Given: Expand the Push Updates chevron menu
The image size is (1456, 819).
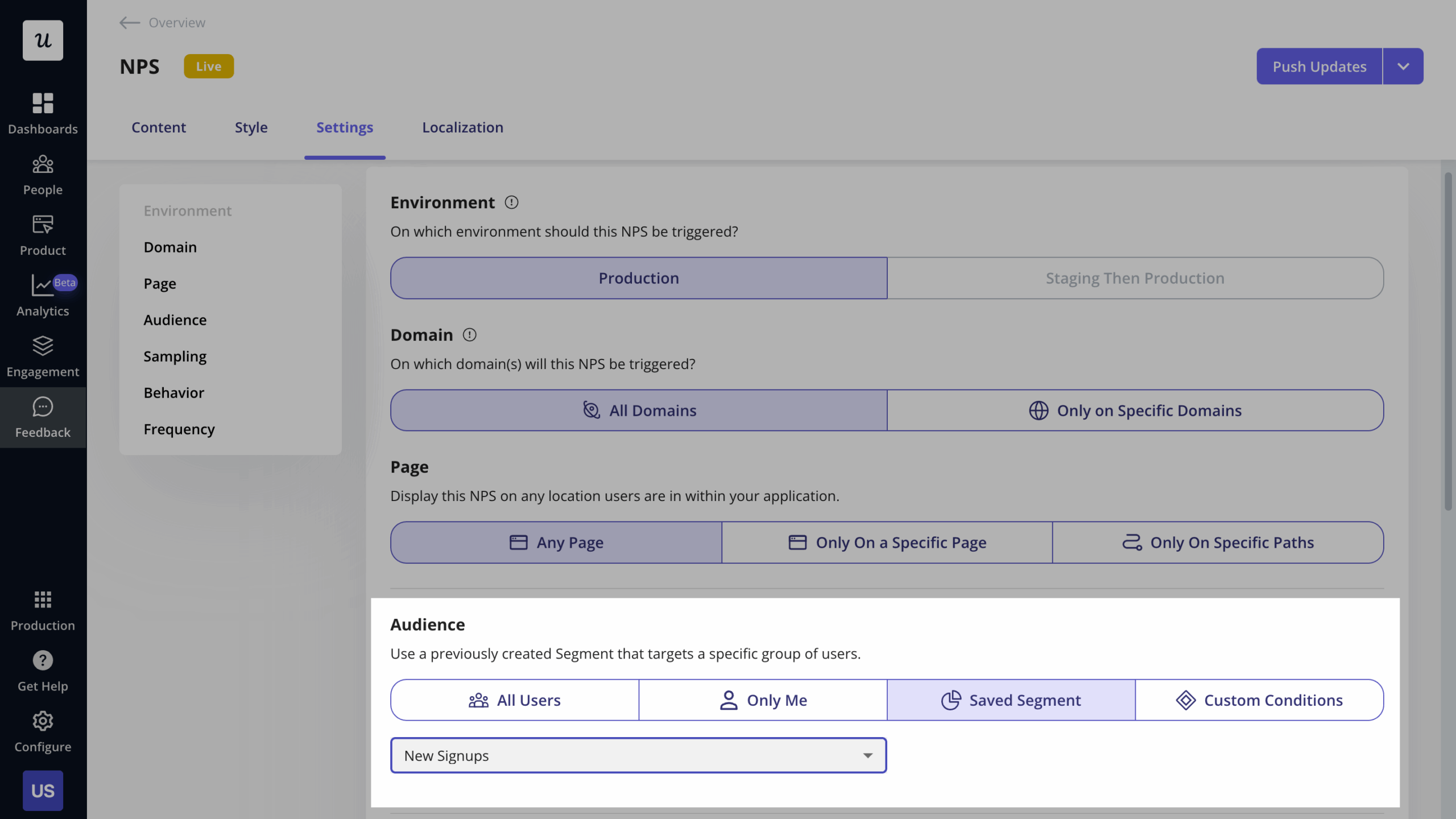Looking at the screenshot, I should [1403, 66].
